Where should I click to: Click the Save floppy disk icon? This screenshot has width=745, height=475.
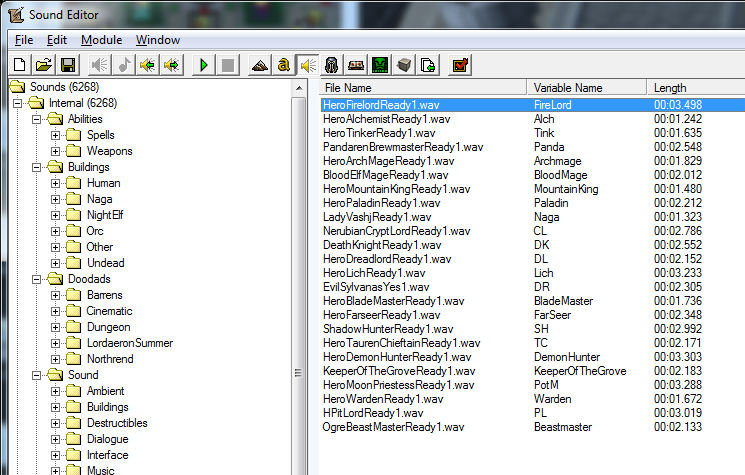click(x=68, y=65)
